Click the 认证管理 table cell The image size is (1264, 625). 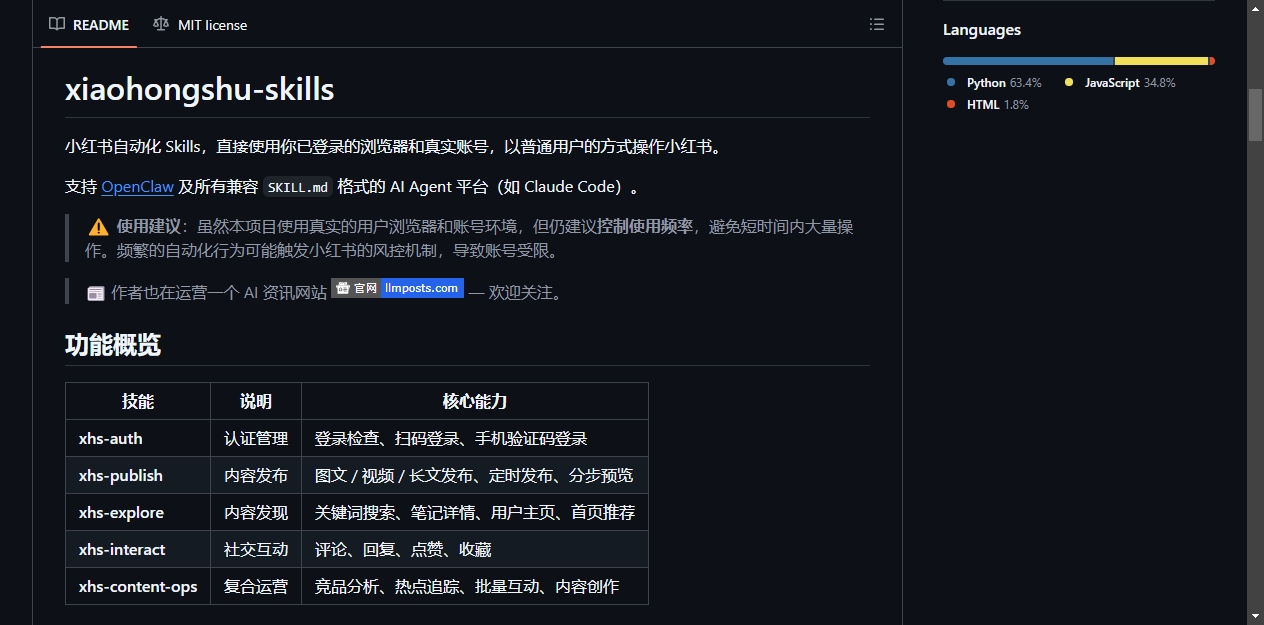(256, 438)
